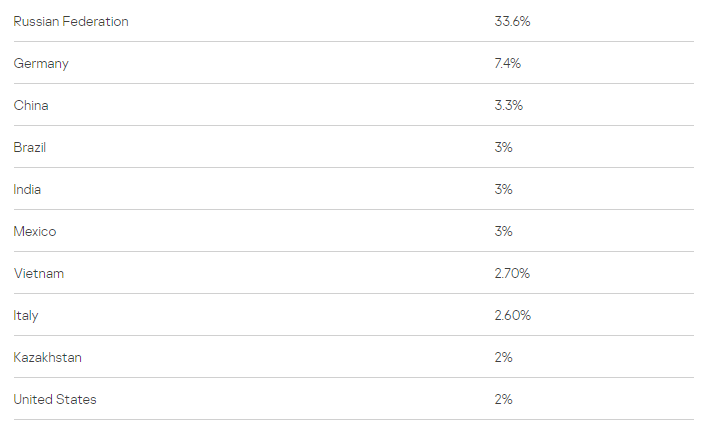This screenshot has height=431, width=704.
Task: Click the India country name
Action: point(27,189)
